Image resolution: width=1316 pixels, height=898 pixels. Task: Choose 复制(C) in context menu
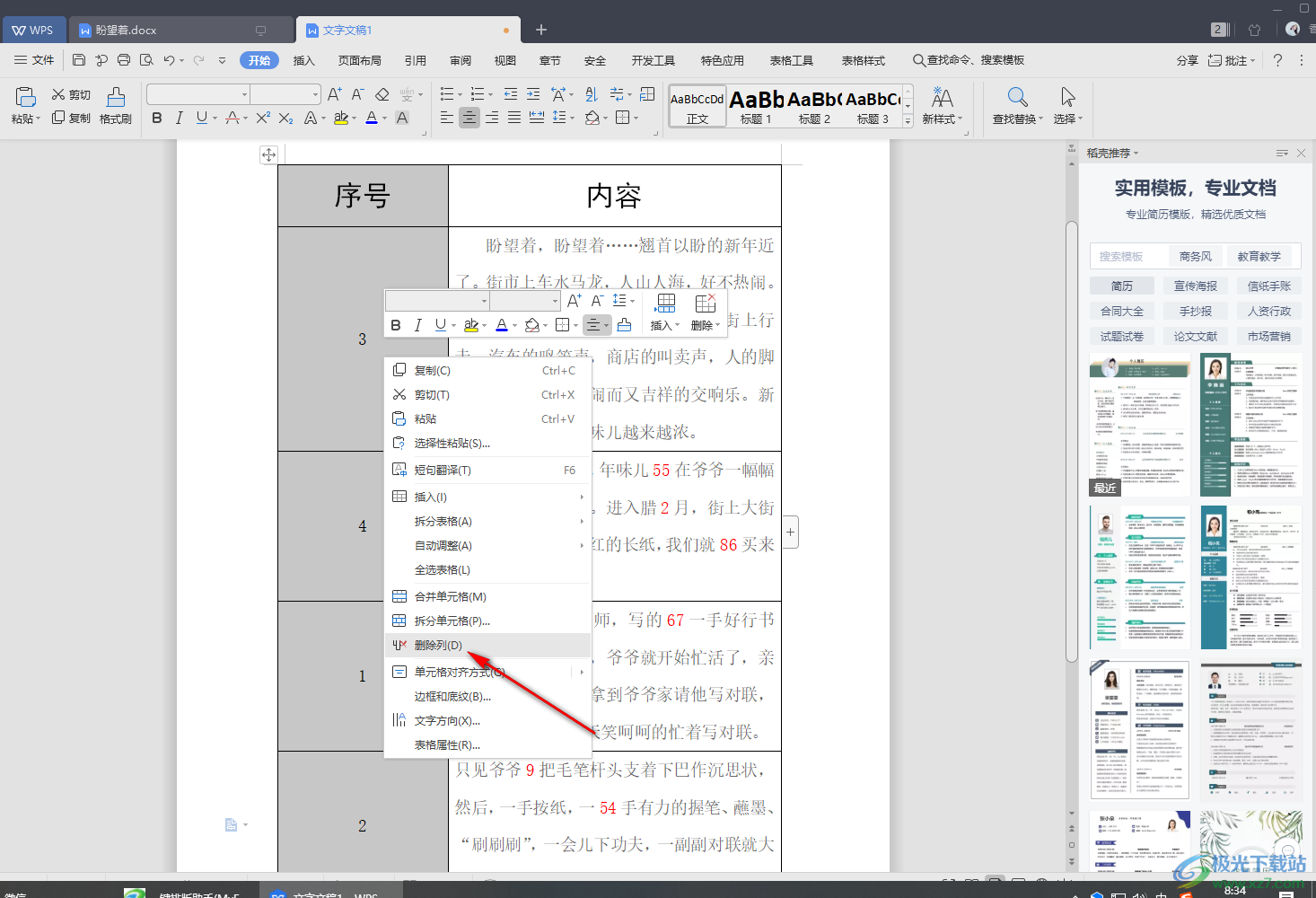point(487,370)
